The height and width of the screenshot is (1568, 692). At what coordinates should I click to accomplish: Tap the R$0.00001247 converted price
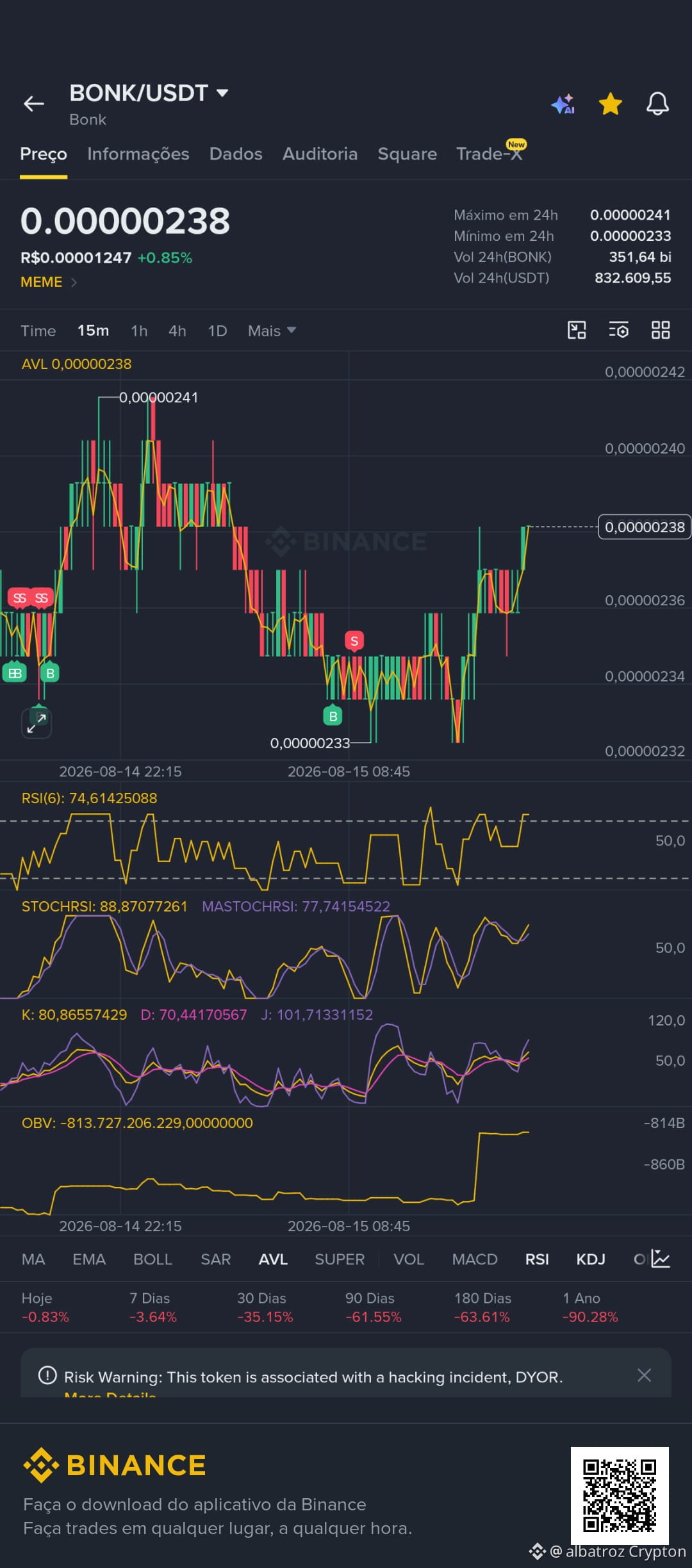76,257
